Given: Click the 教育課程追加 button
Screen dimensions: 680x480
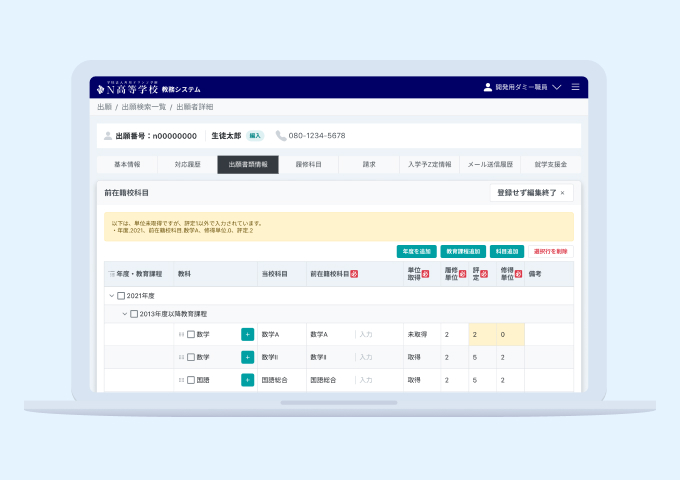Looking at the screenshot, I should (463, 251).
